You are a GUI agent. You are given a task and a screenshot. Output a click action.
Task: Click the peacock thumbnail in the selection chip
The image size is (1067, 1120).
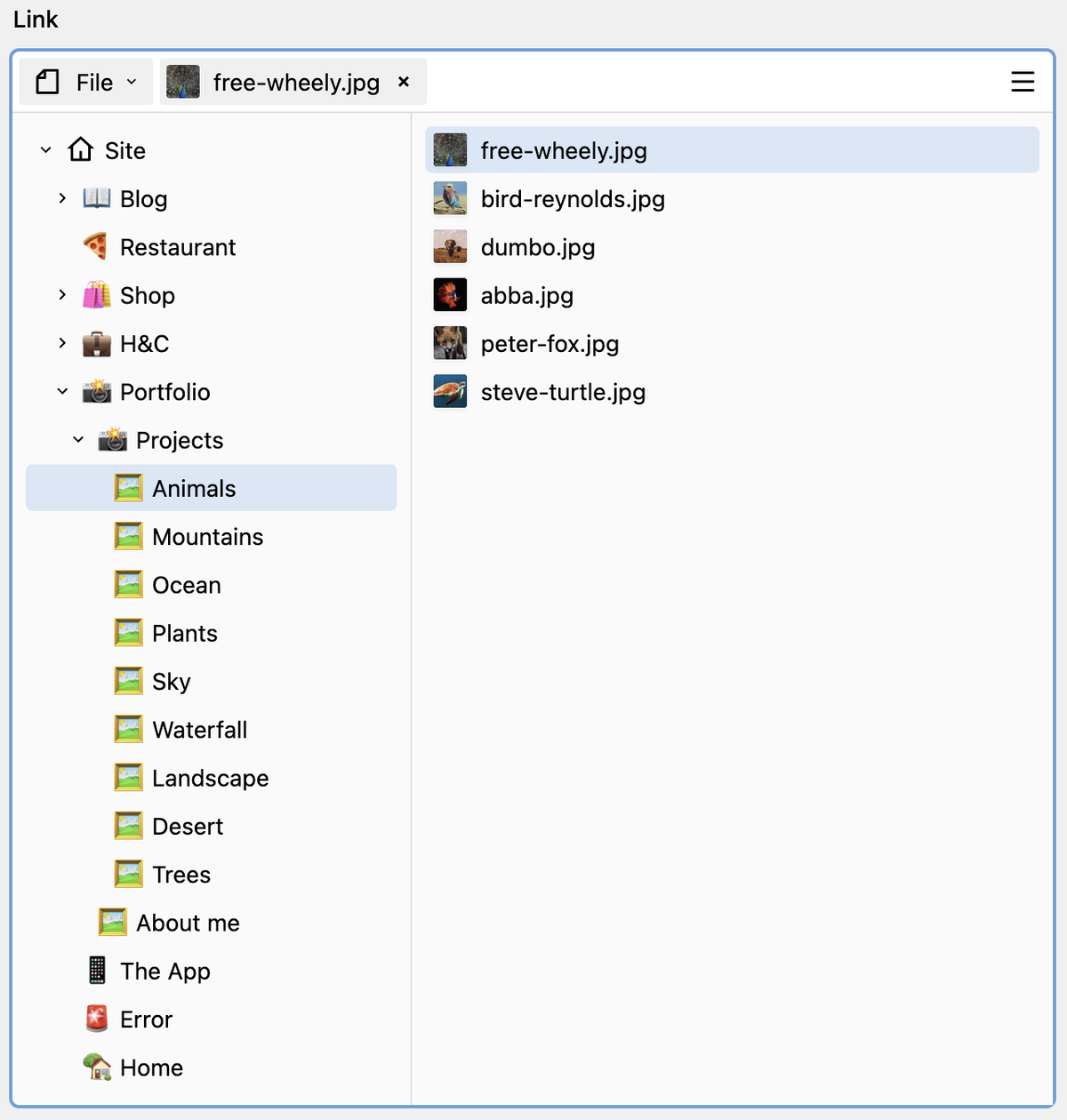(183, 82)
